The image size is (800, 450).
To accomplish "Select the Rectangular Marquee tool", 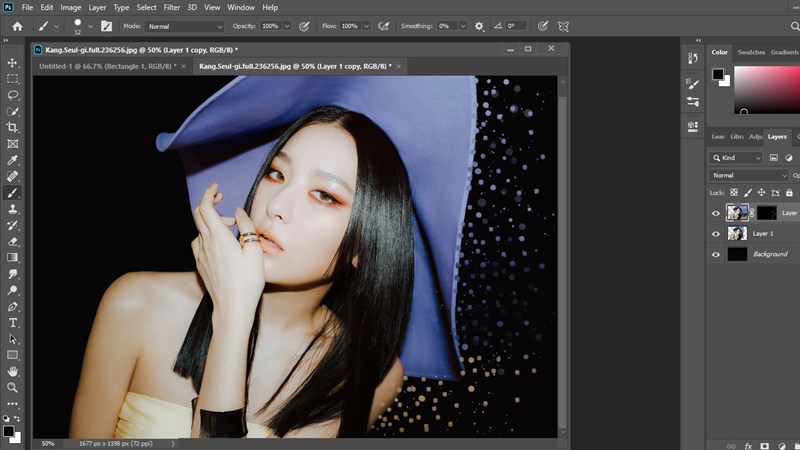I will (12, 79).
